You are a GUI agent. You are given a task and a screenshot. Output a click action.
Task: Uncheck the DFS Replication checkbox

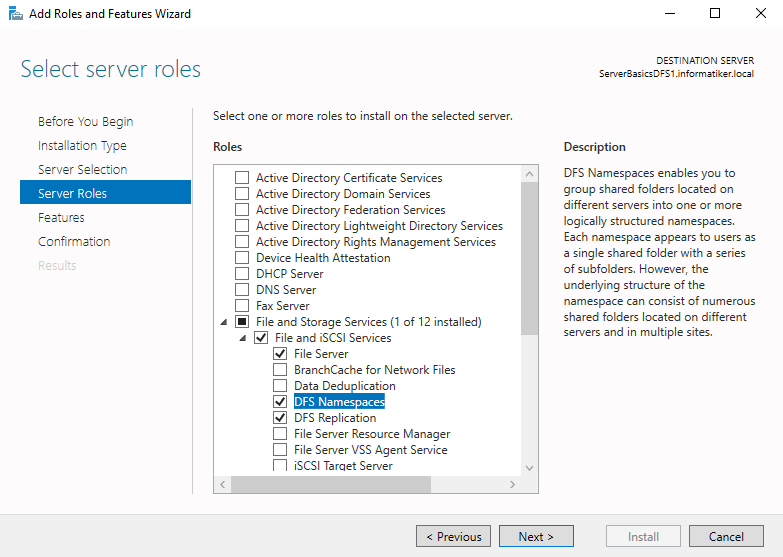click(280, 418)
